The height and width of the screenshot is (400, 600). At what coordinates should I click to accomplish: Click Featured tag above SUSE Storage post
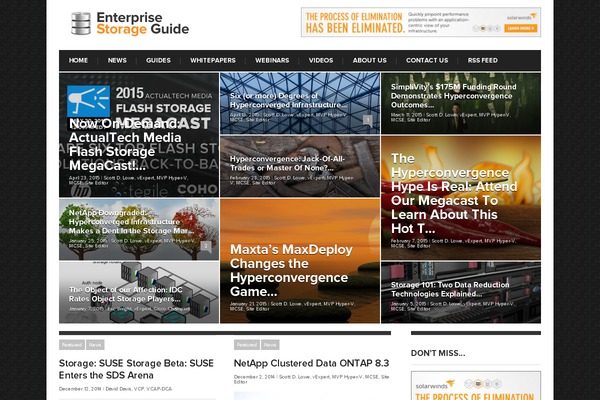click(72, 345)
